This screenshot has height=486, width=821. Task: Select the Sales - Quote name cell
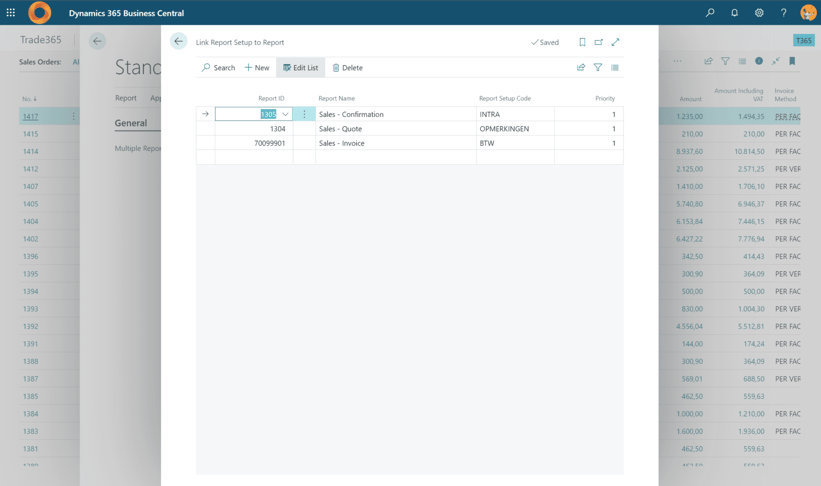point(396,129)
